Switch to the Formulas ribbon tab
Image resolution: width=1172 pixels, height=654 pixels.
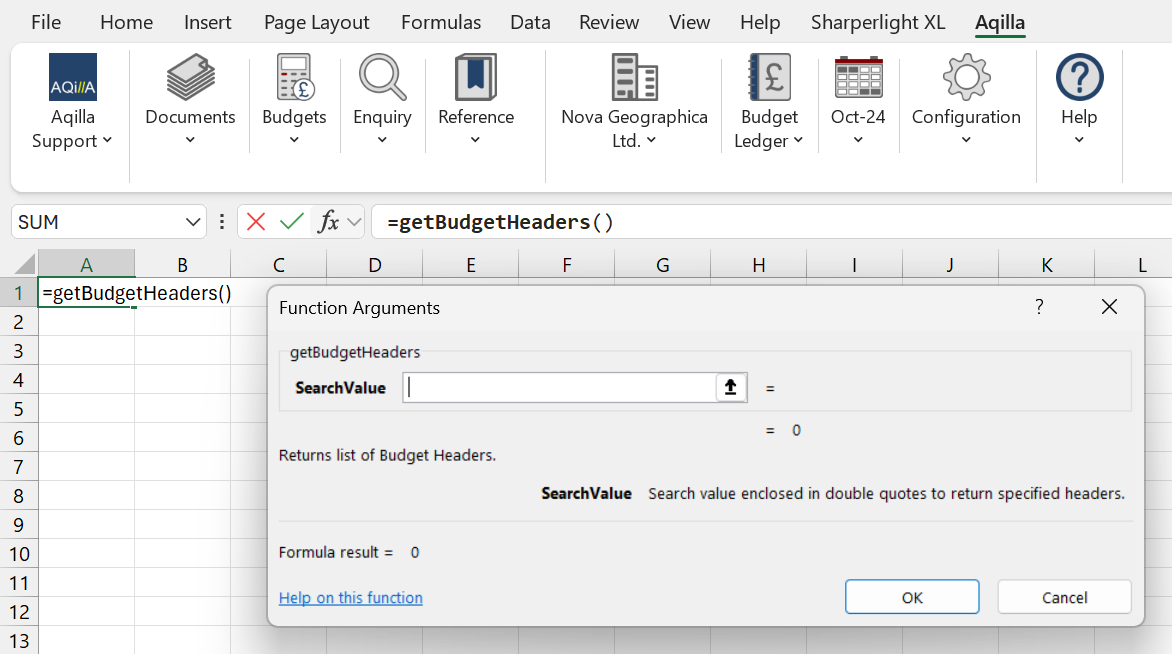coord(441,22)
